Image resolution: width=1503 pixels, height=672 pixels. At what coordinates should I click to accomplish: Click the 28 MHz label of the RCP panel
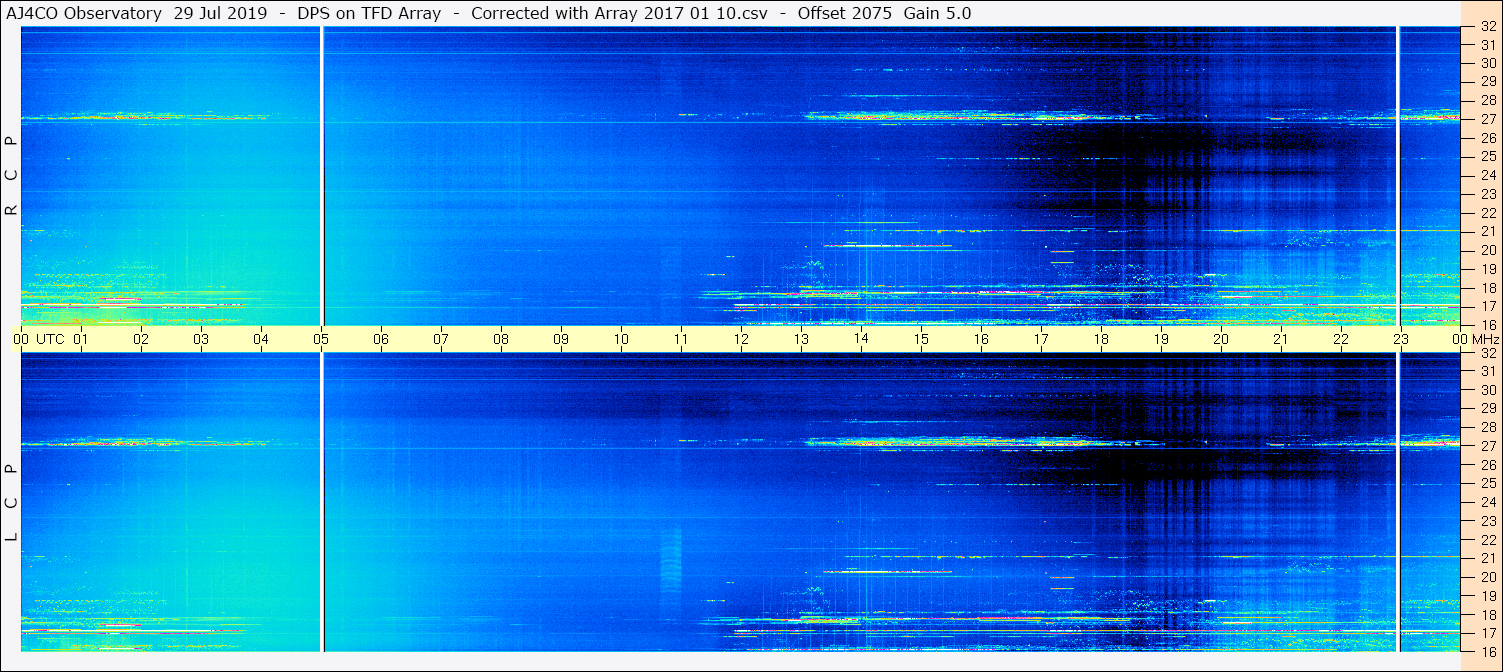1487,100
